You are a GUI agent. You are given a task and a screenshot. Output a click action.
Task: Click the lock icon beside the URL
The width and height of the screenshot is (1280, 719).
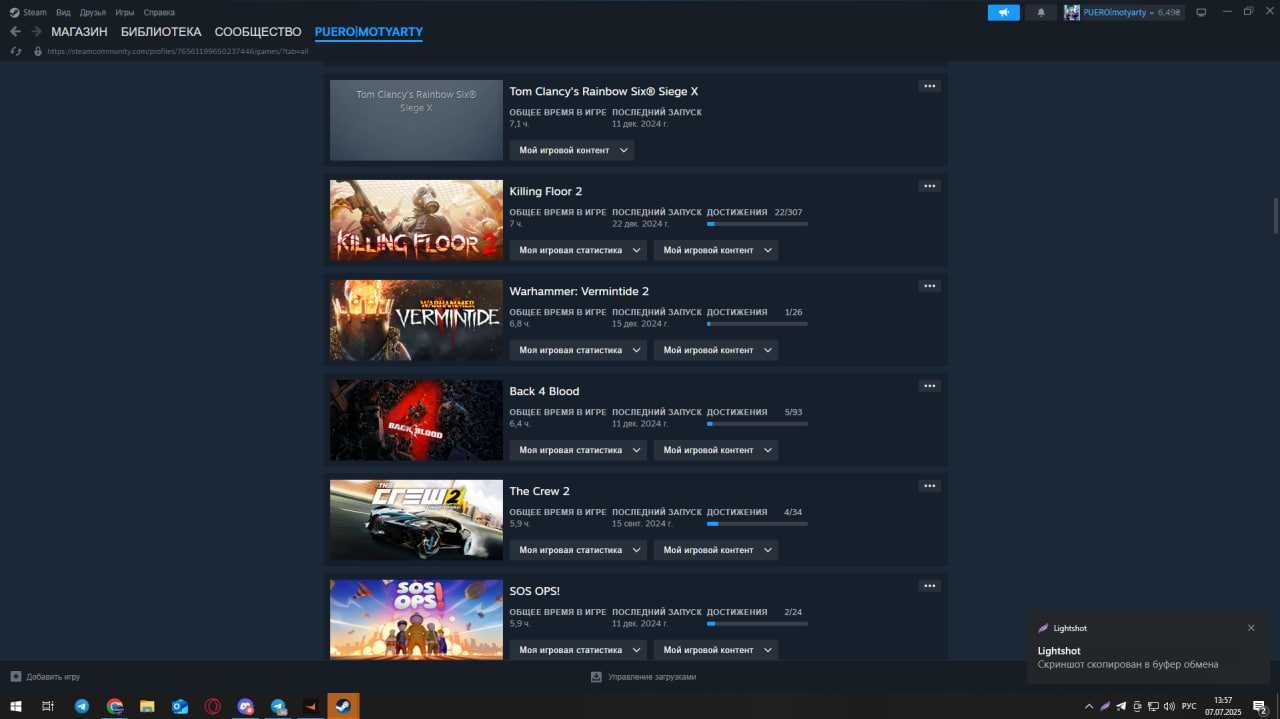tap(38, 51)
